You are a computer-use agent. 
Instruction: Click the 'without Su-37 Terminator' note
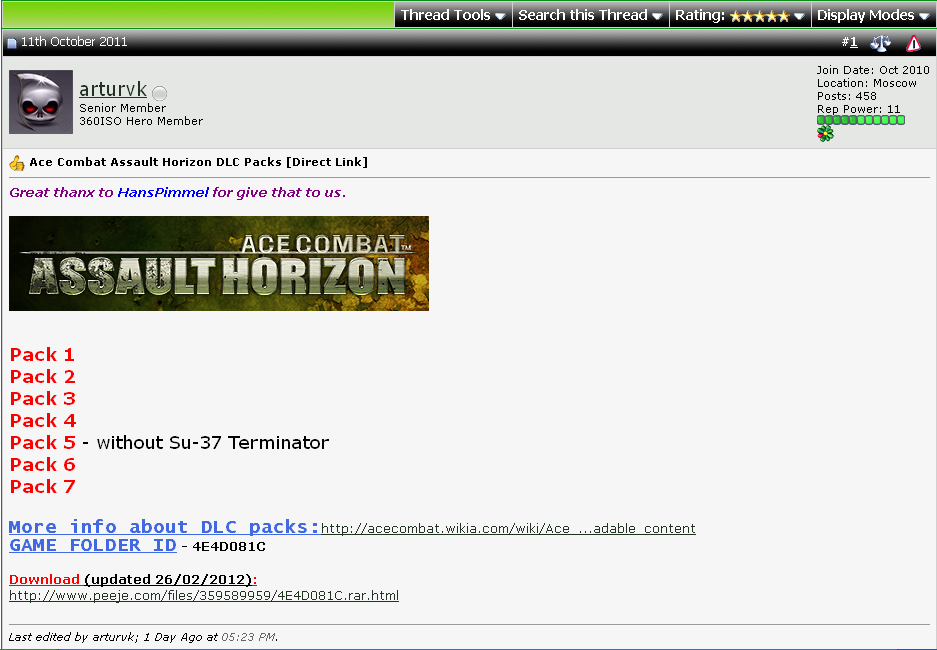tap(212, 443)
